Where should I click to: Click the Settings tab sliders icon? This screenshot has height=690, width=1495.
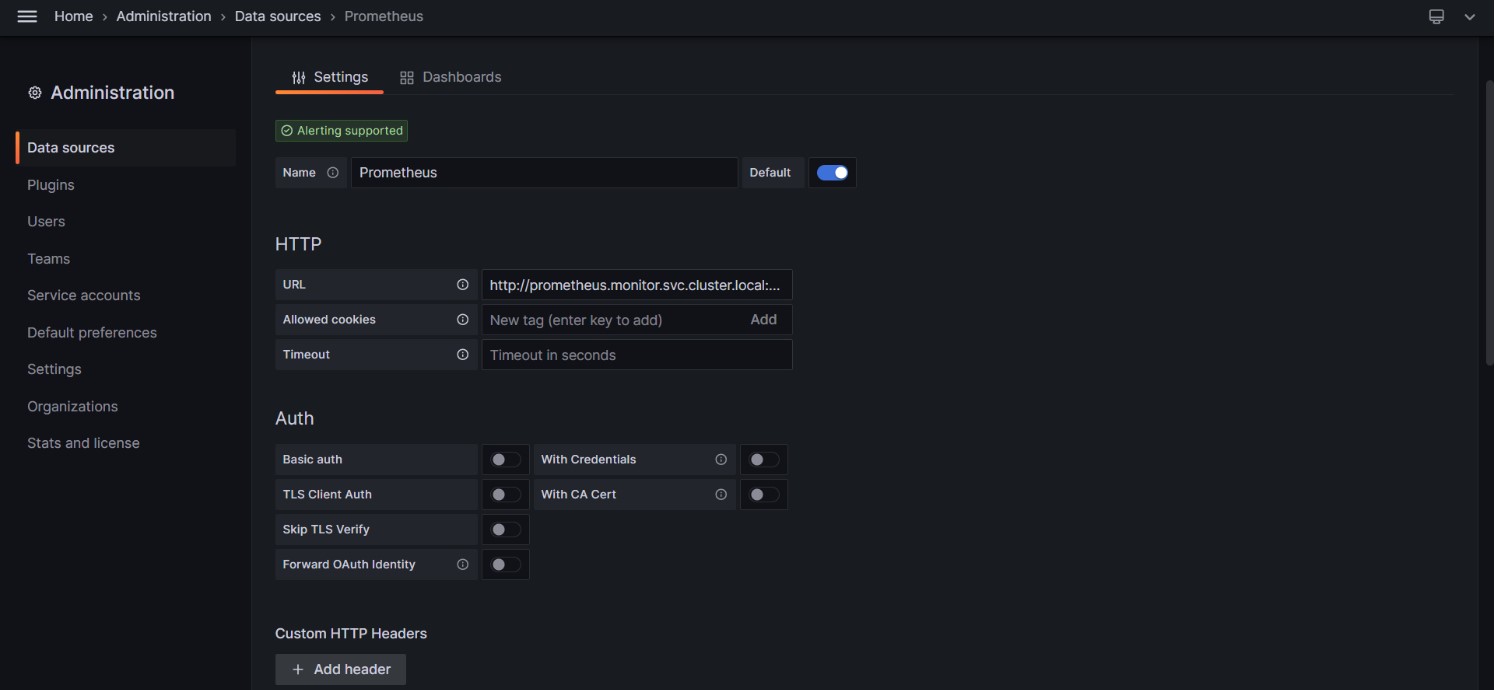tap(298, 77)
